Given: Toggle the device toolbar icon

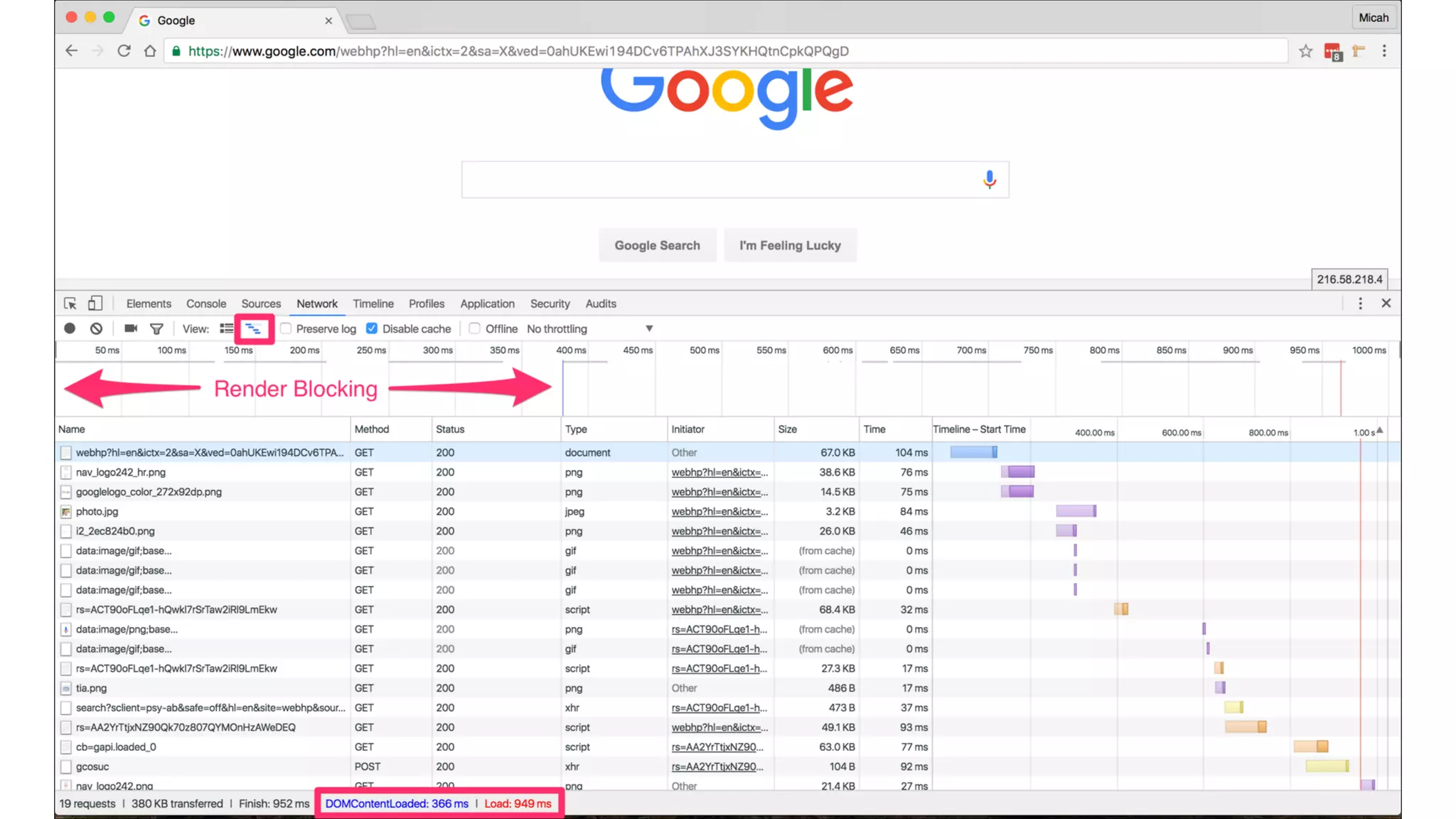Looking at the screenshot, I should point(95,304).
